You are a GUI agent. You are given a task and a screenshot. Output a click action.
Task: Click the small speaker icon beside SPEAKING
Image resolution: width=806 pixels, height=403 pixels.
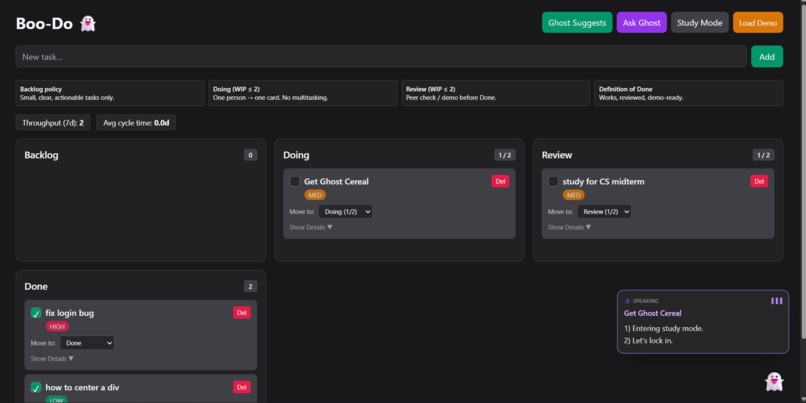(x=627, y=301)
